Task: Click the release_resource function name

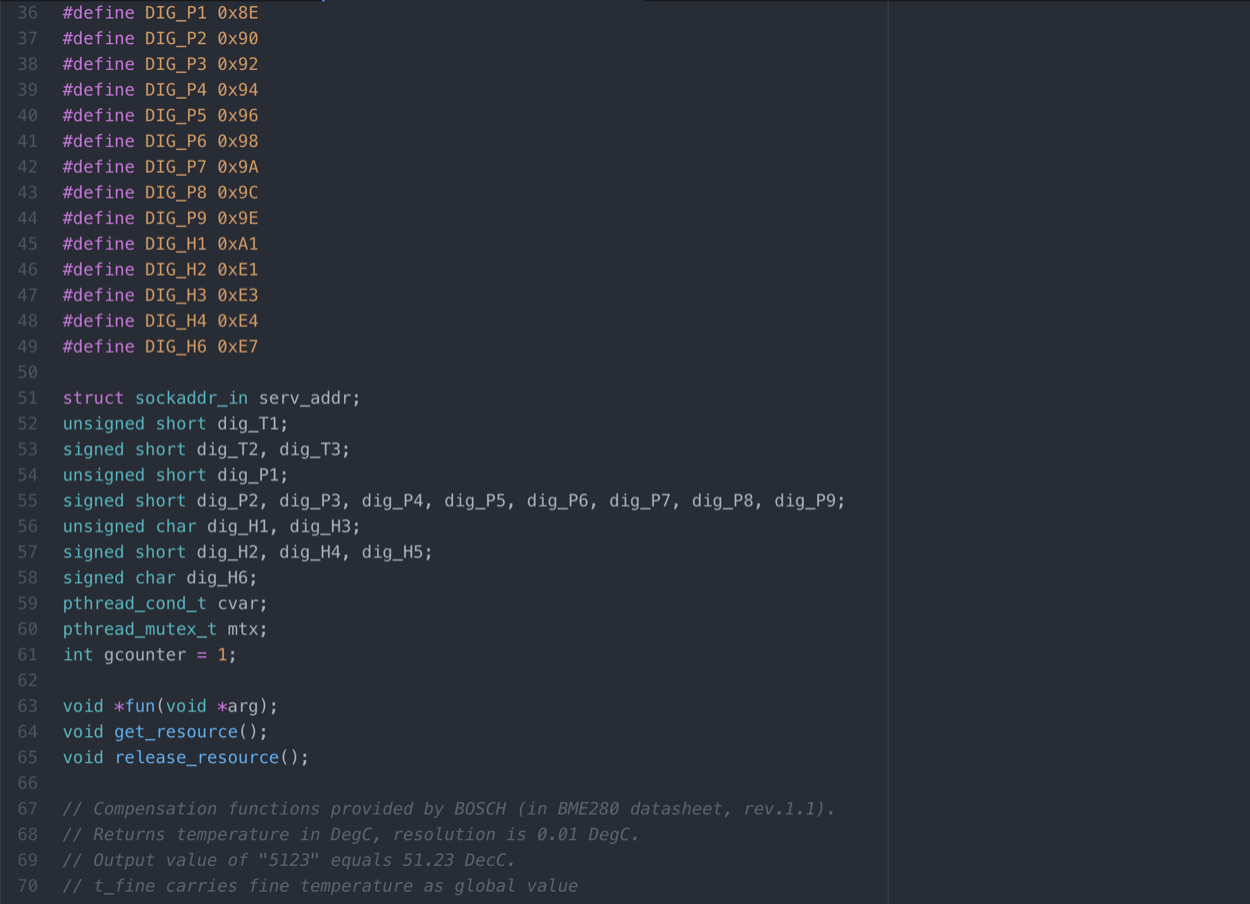Action: 196,758
